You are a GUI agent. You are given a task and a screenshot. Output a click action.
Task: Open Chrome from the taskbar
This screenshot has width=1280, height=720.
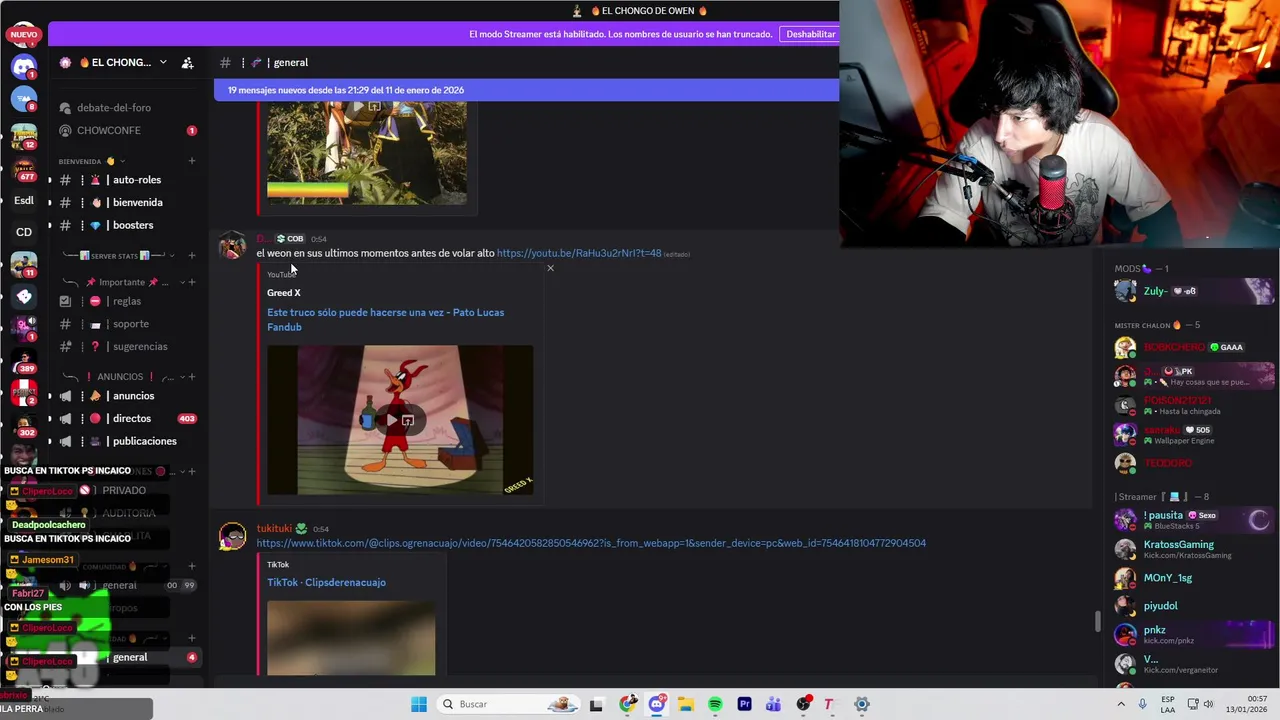coord(628,704)
